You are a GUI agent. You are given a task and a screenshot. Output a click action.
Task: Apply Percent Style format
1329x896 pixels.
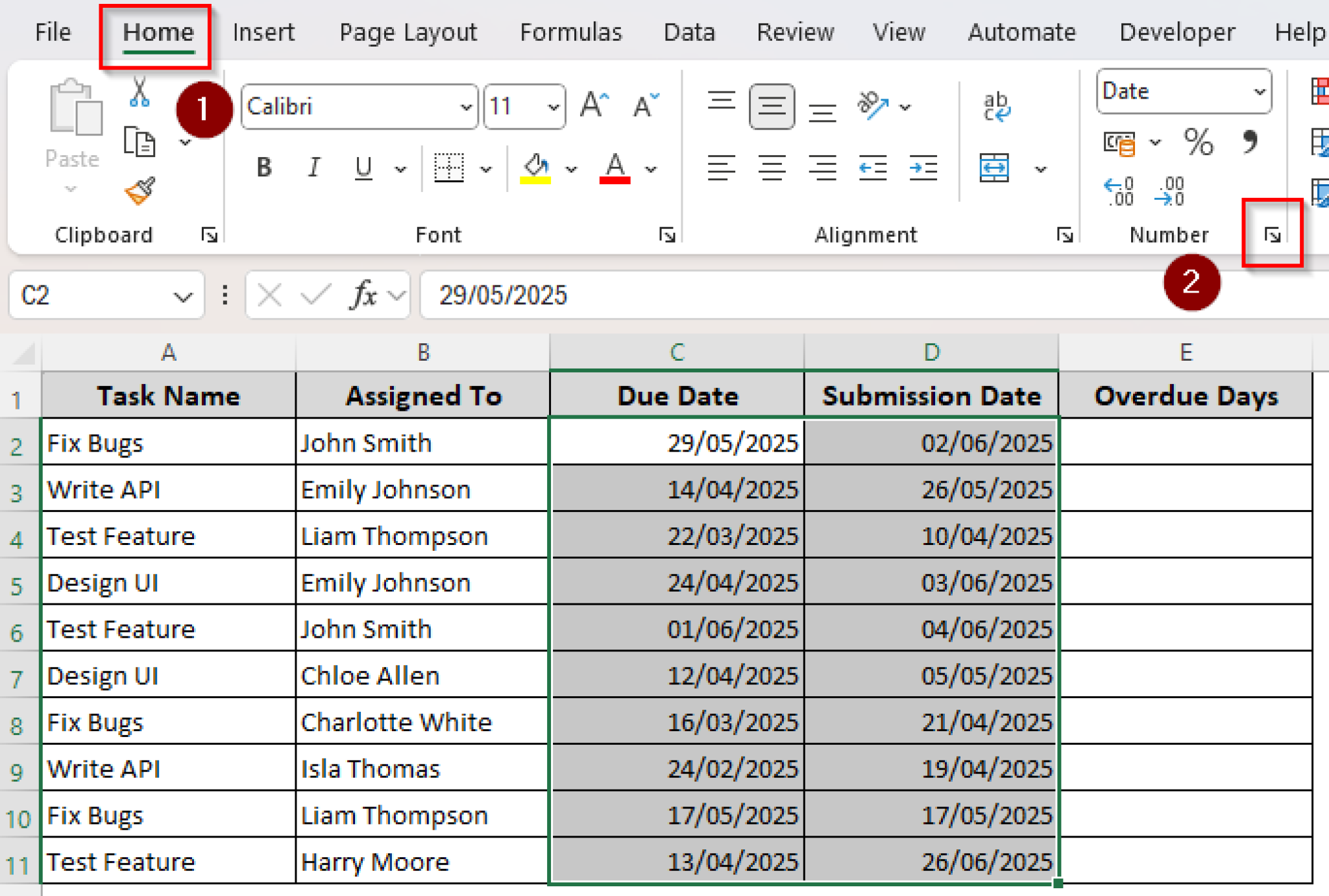[x=1198, y=141]
